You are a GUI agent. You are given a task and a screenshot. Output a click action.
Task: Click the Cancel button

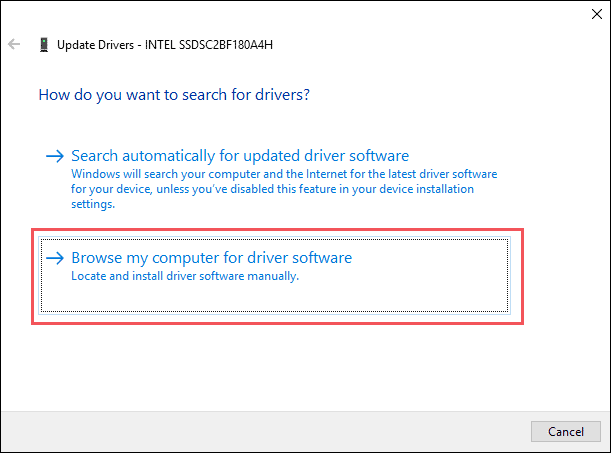coord(566,432)
